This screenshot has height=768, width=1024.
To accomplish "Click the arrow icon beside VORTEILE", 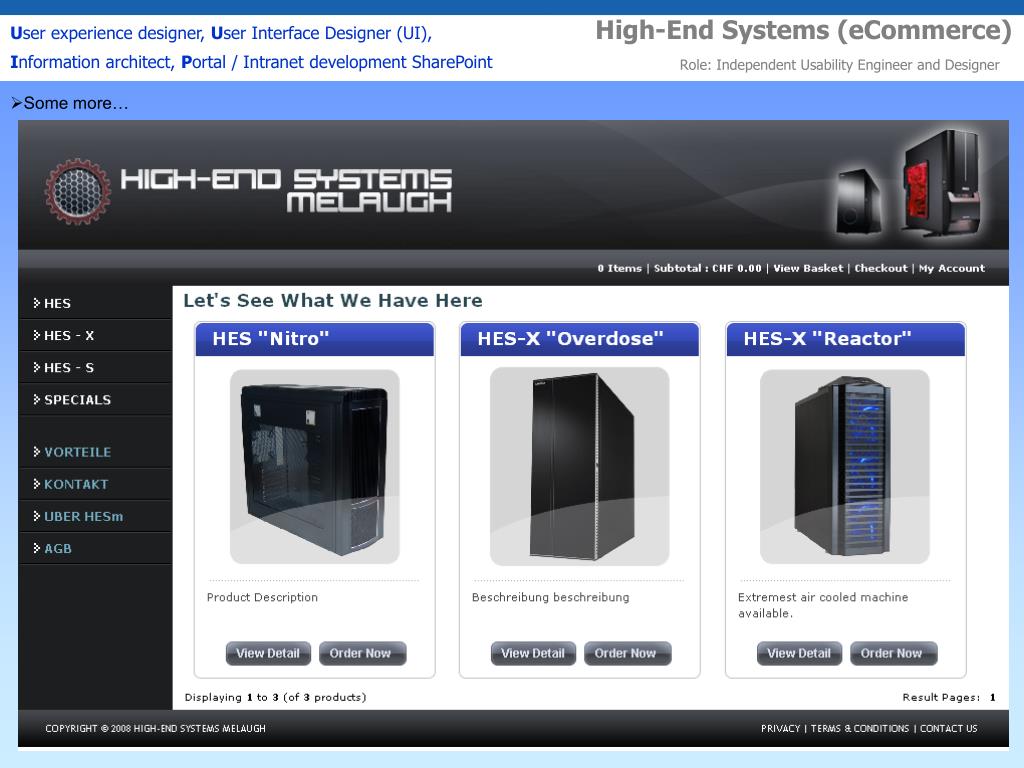I will 37,451.
